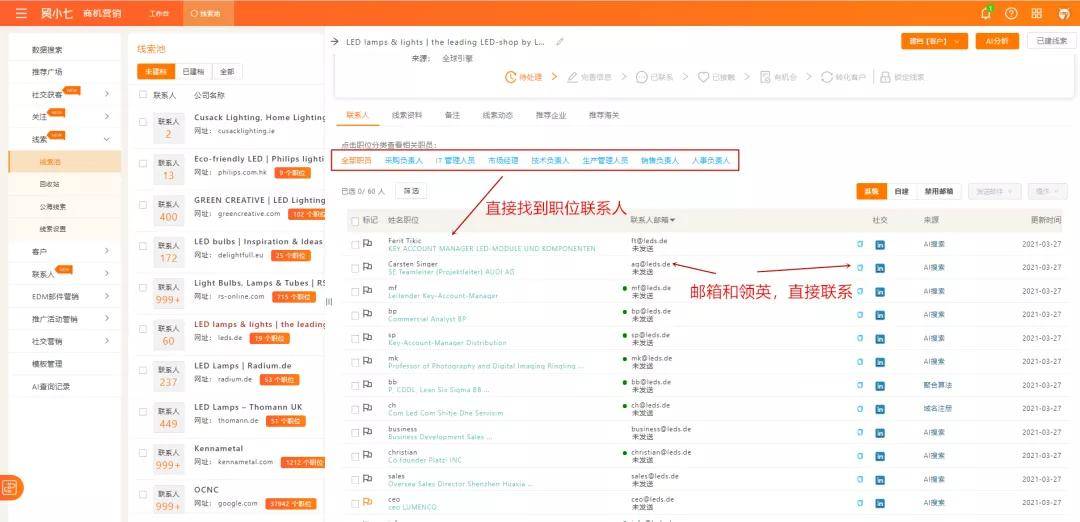This screenshot has width=1080, height=522.
Task: Flag the Carsten Singer contact
Action: 368,267
